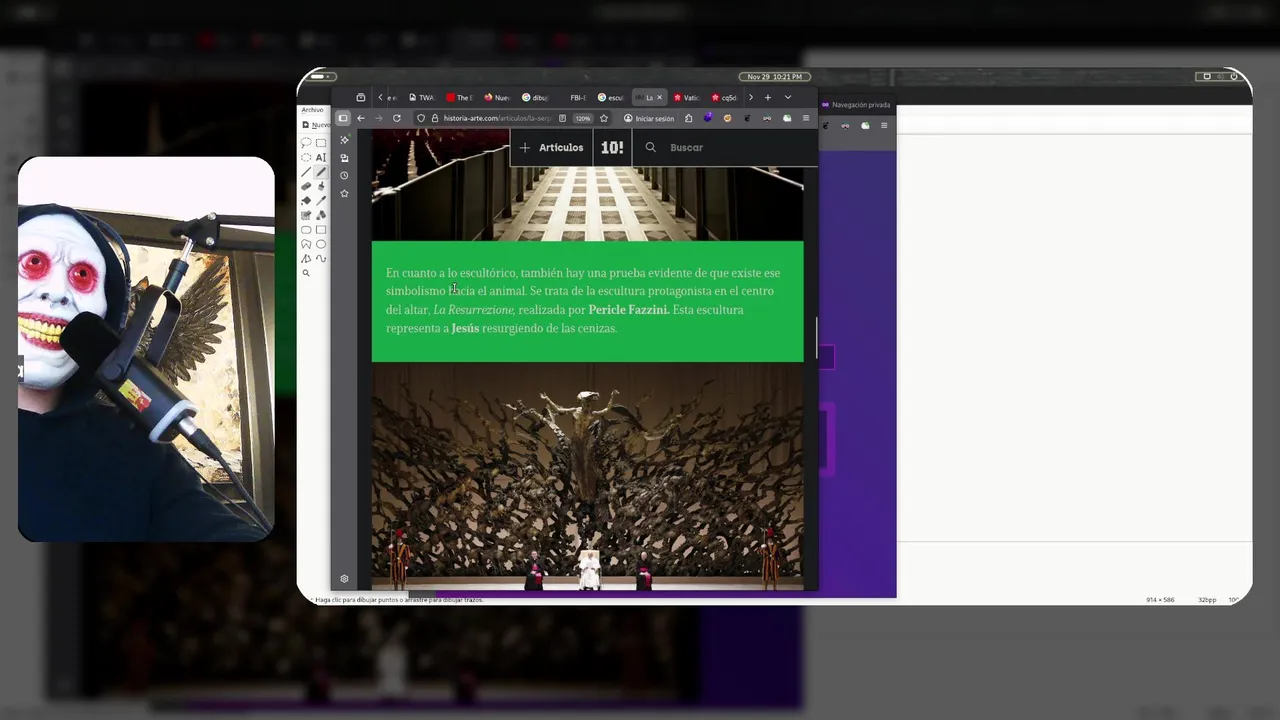The image size is (1280, 720).
Task: Switch to the TWA browser tab
Action: pos(421,97)
